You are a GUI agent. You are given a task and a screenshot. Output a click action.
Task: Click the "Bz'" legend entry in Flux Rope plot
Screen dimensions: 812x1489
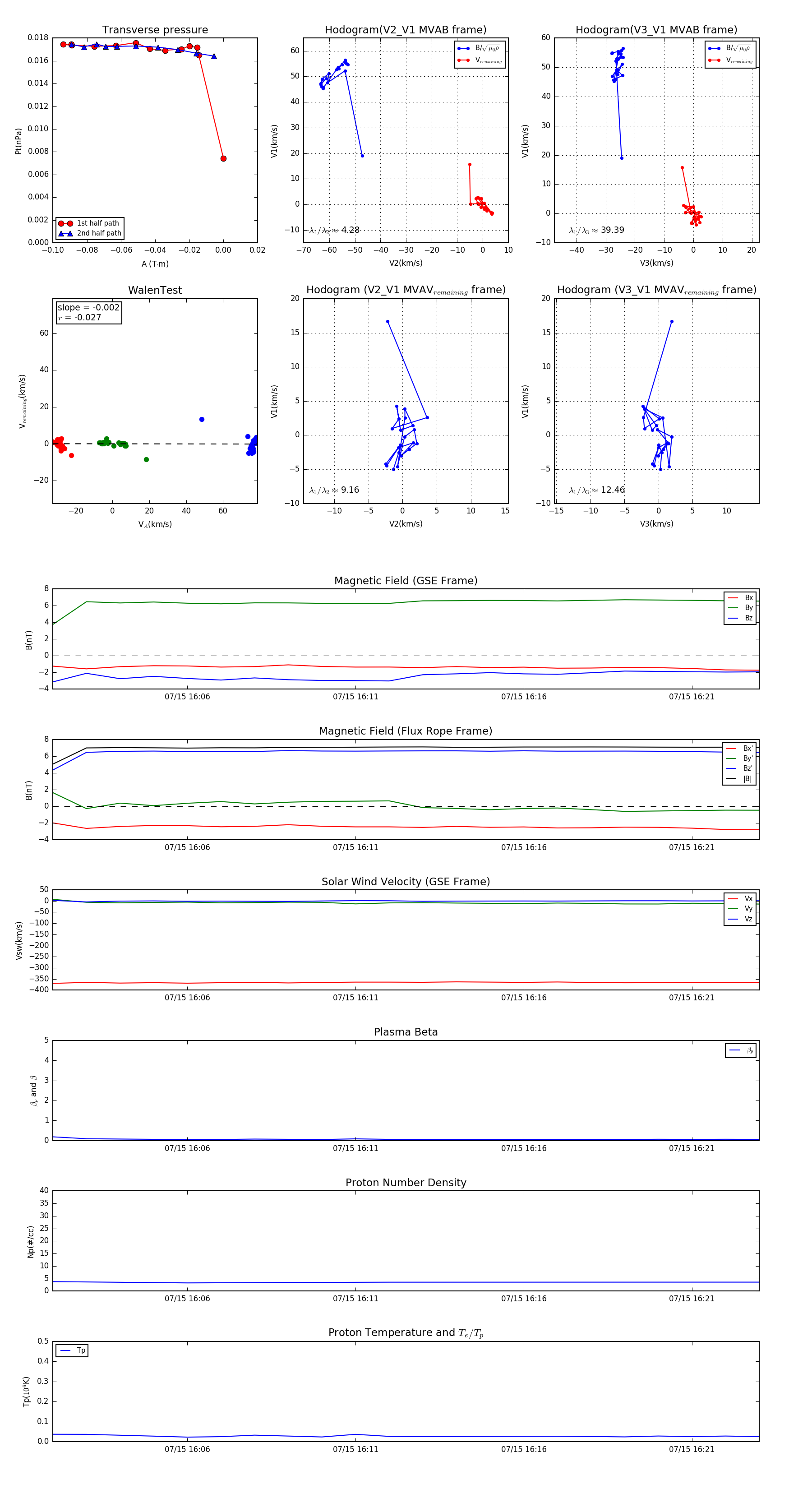click(x=739, y=768)
